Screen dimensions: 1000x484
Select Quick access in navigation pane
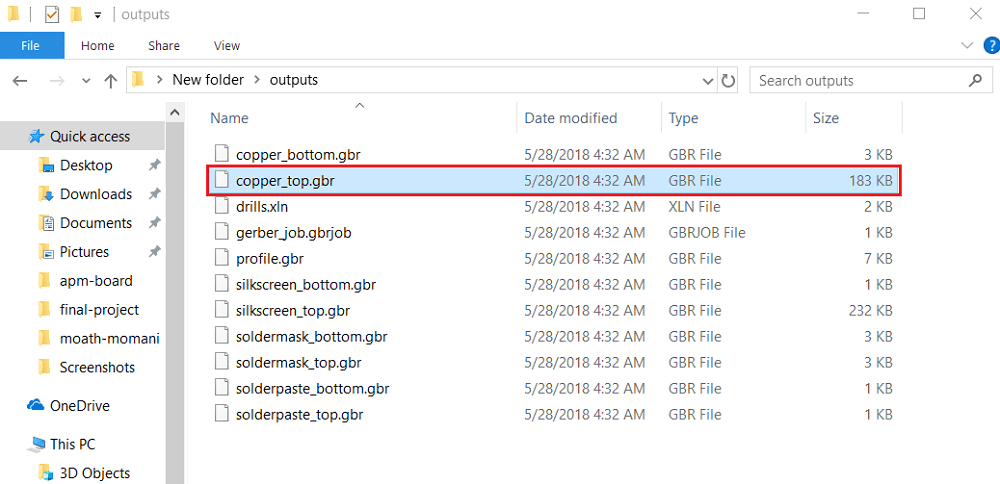tap(83, 136)
